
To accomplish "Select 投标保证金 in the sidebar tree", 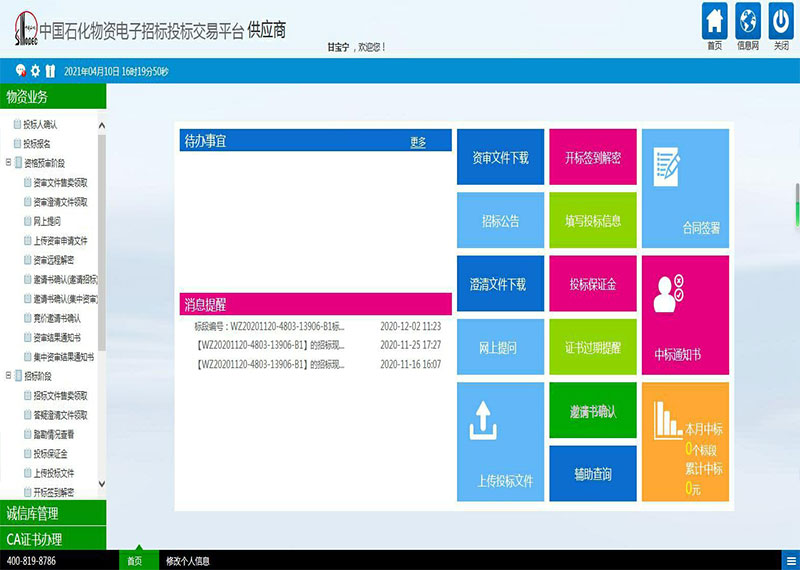I will [x=50, y=454].
